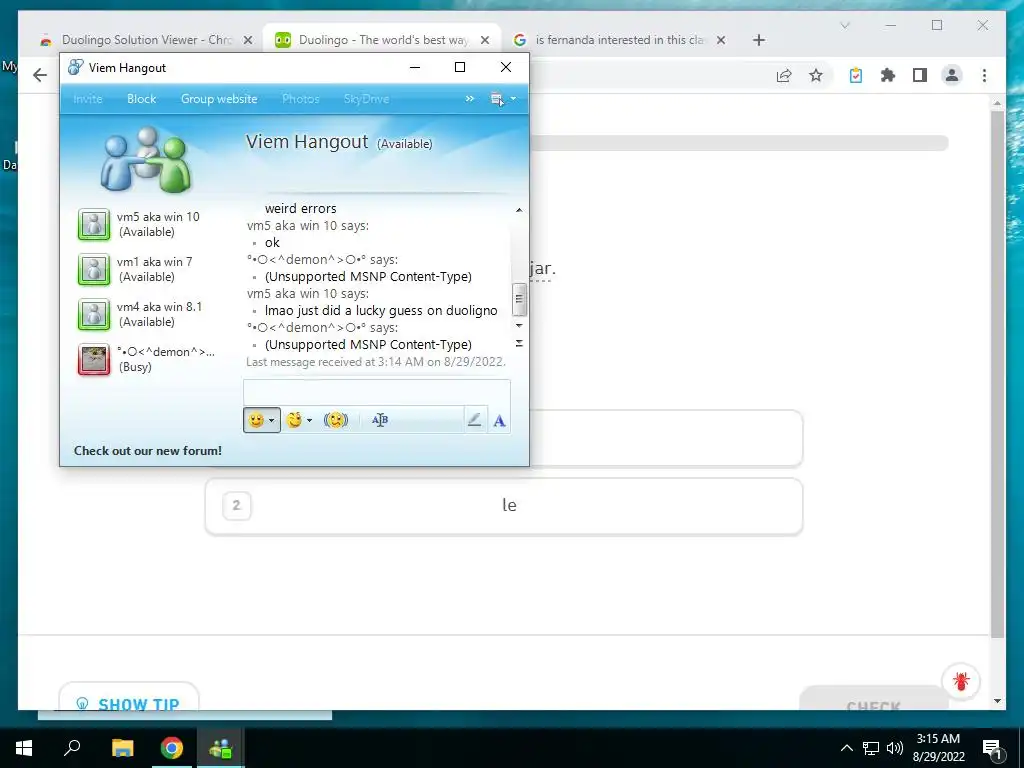Open the emoticon picker smiley face
Screen dimensions: 1024x768
pos(256,420)
